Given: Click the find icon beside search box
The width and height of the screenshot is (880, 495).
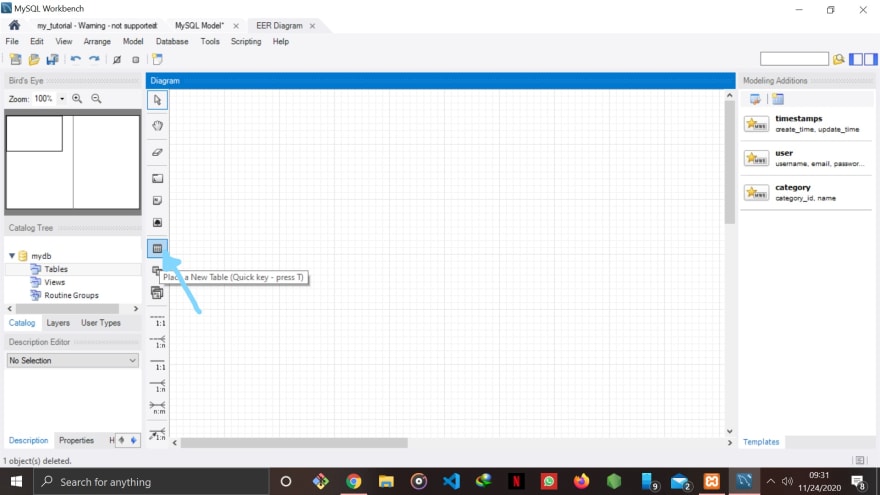Looking at the screenshot, I should click(x=838, y=59).
